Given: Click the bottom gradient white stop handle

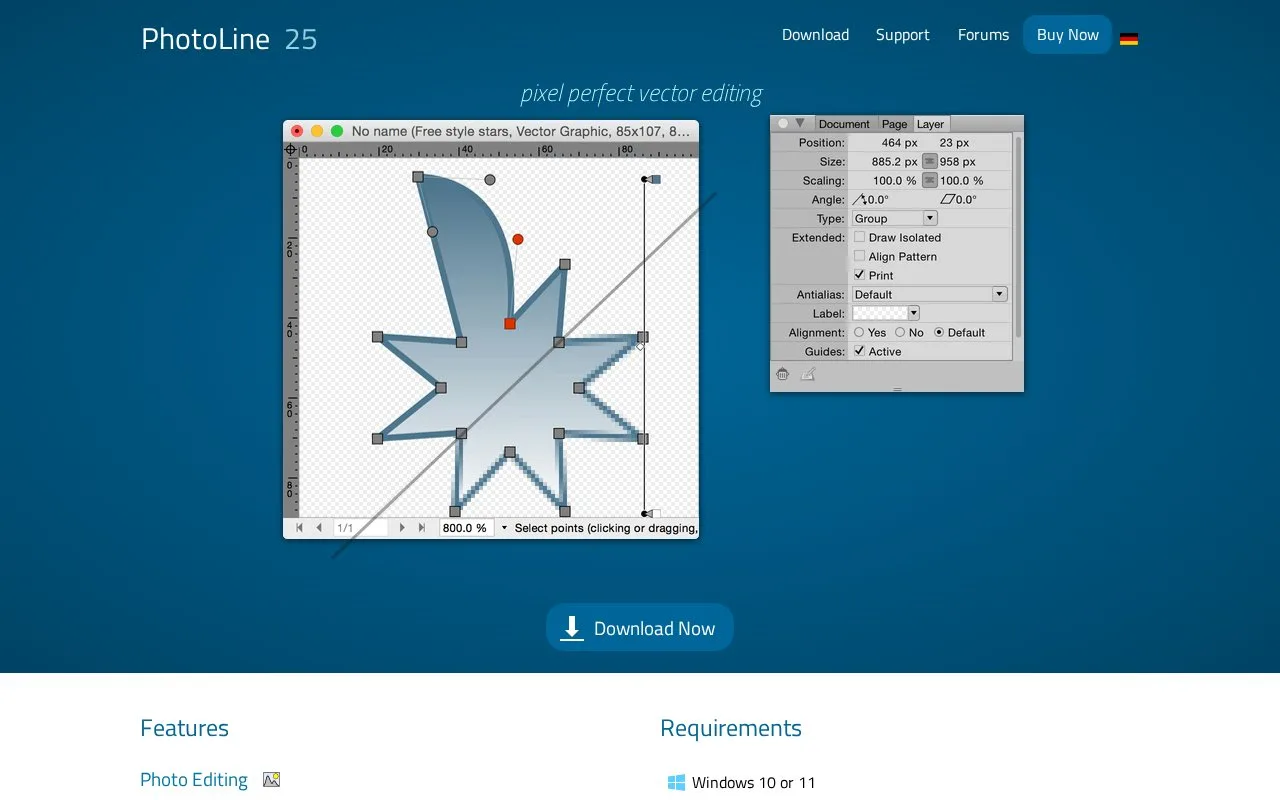Looking at the screenshot, I should pos(654,514).
